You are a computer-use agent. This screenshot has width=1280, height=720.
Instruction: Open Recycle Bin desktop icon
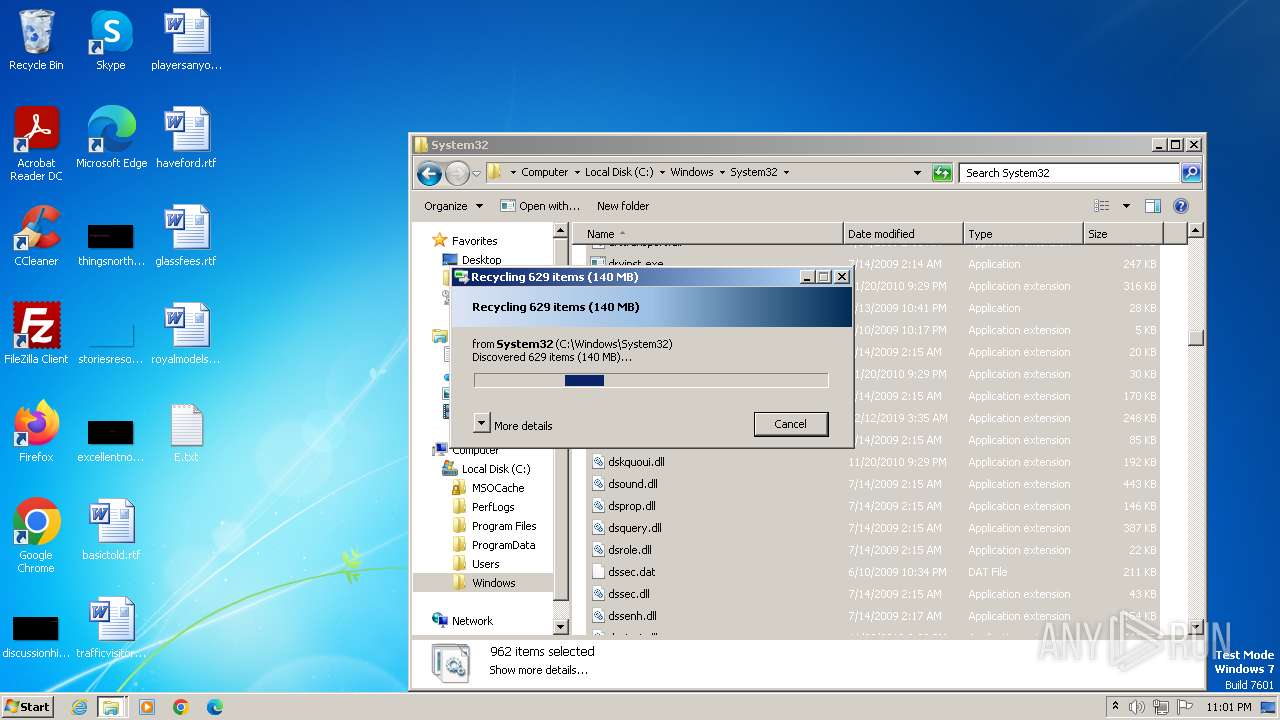point(36,41)
